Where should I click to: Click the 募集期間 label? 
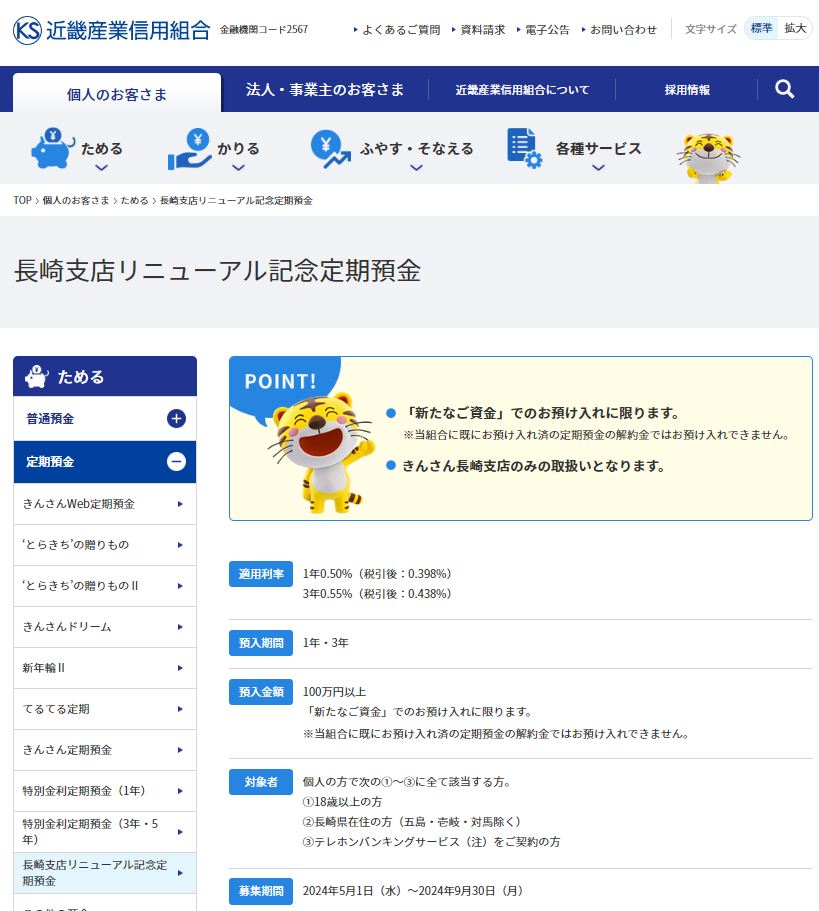pos(261,891)
